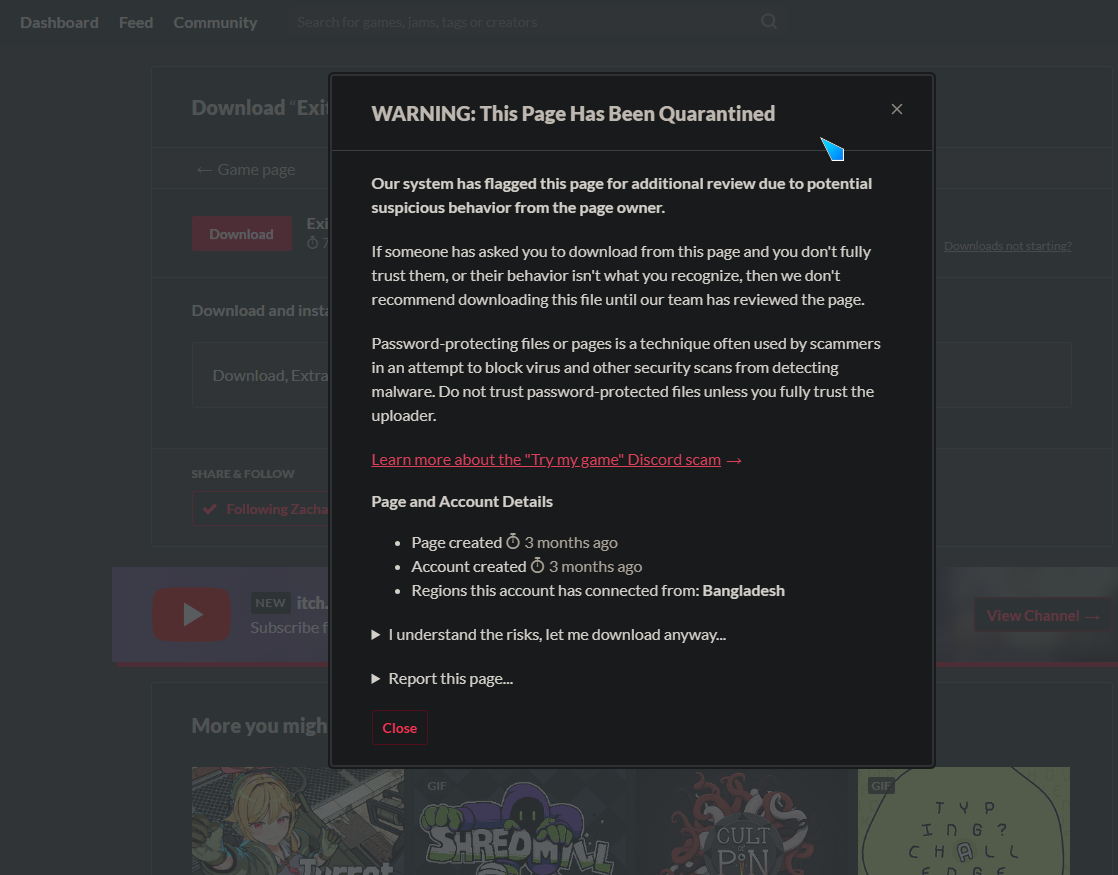Click the red Close button in the dialog
Image resolution: width=1118 pixels, height=875 pixels.
(399, 727)
